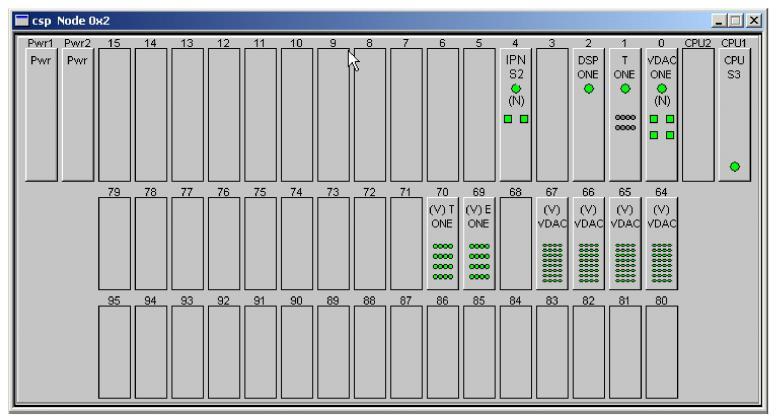This screenshot has height=419, width=776.
Task: Select the (V) VDAC card in slot 67
Action: click(552, 243)
